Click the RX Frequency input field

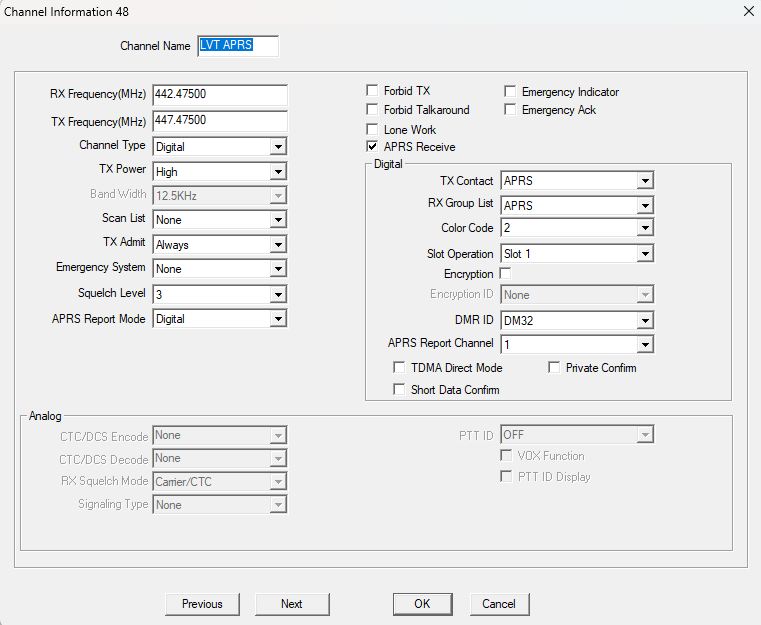pos(220,95)
